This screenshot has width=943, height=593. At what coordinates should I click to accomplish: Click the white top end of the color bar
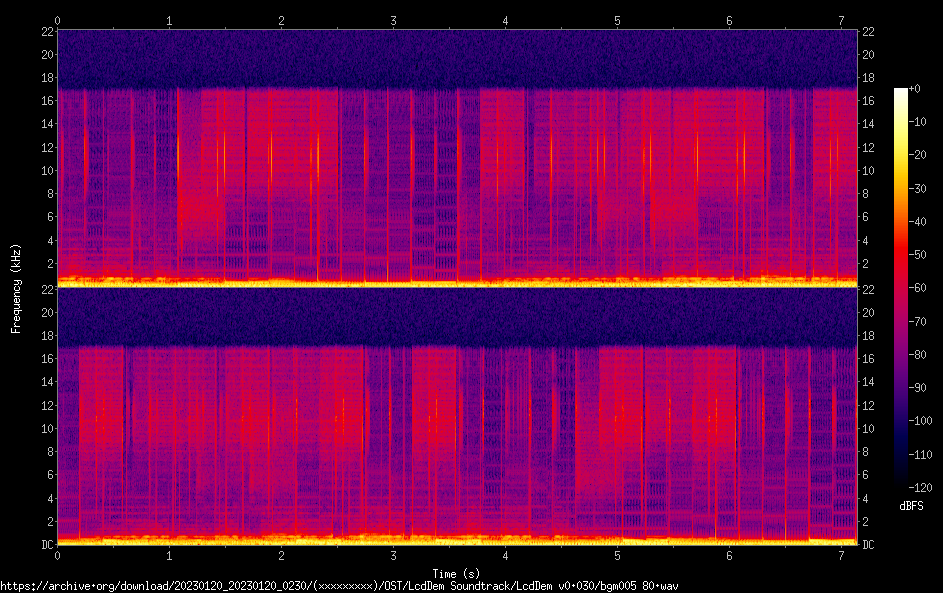click(x=901, y=91)
